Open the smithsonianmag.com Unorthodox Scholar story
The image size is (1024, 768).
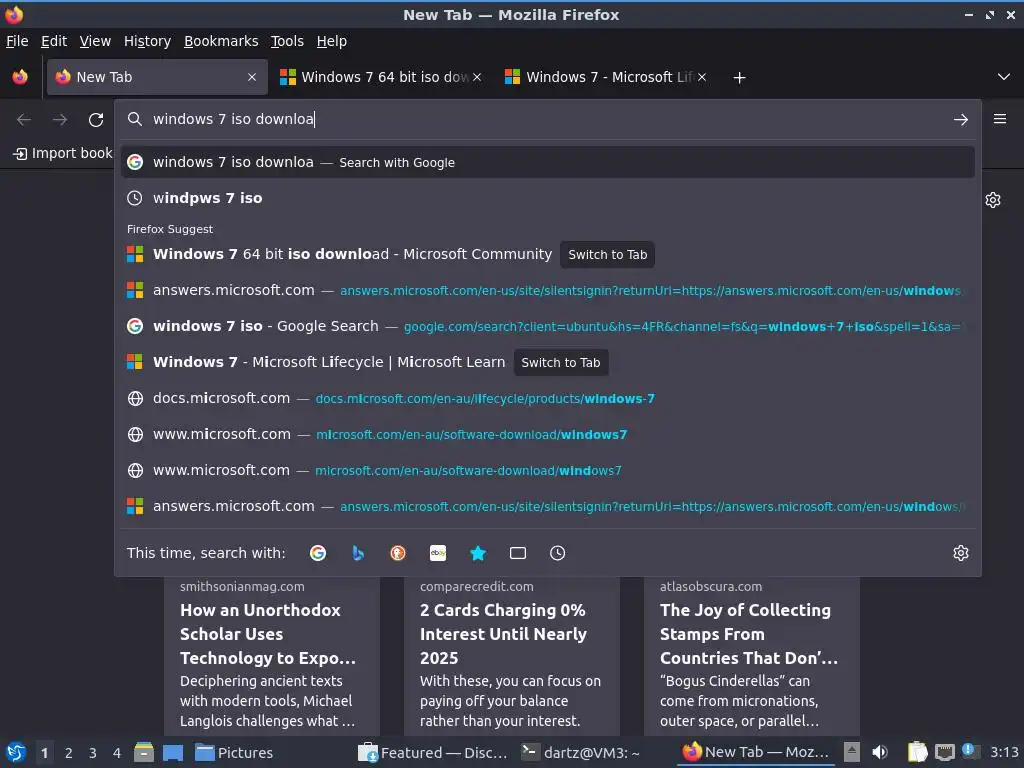[x=272, y=656]
